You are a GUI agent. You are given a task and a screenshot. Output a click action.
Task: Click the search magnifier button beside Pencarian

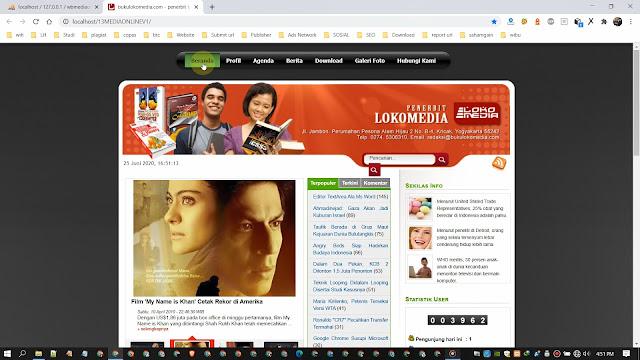tap(442, 160)
